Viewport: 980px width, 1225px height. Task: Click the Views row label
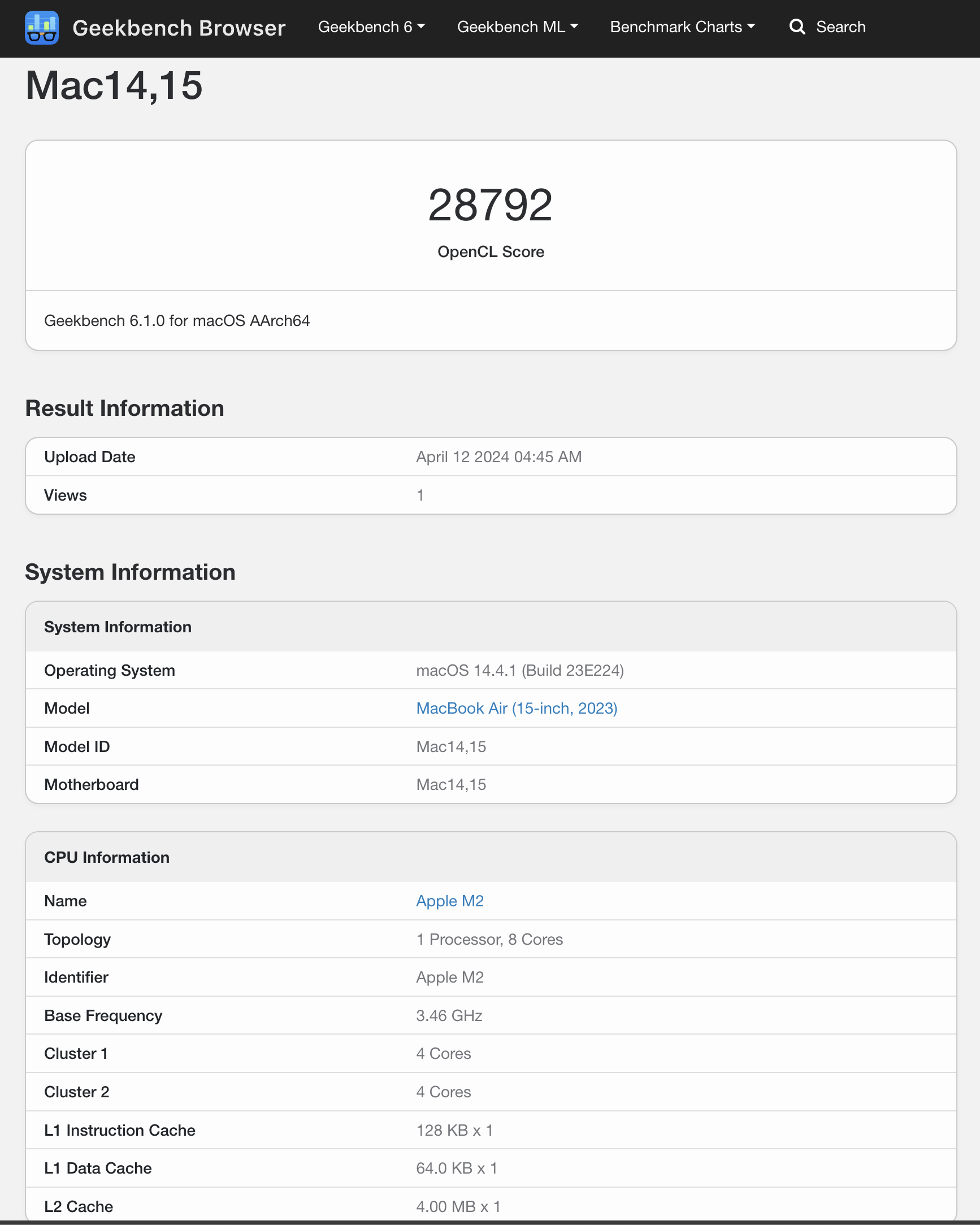click(x=66, y=495)
